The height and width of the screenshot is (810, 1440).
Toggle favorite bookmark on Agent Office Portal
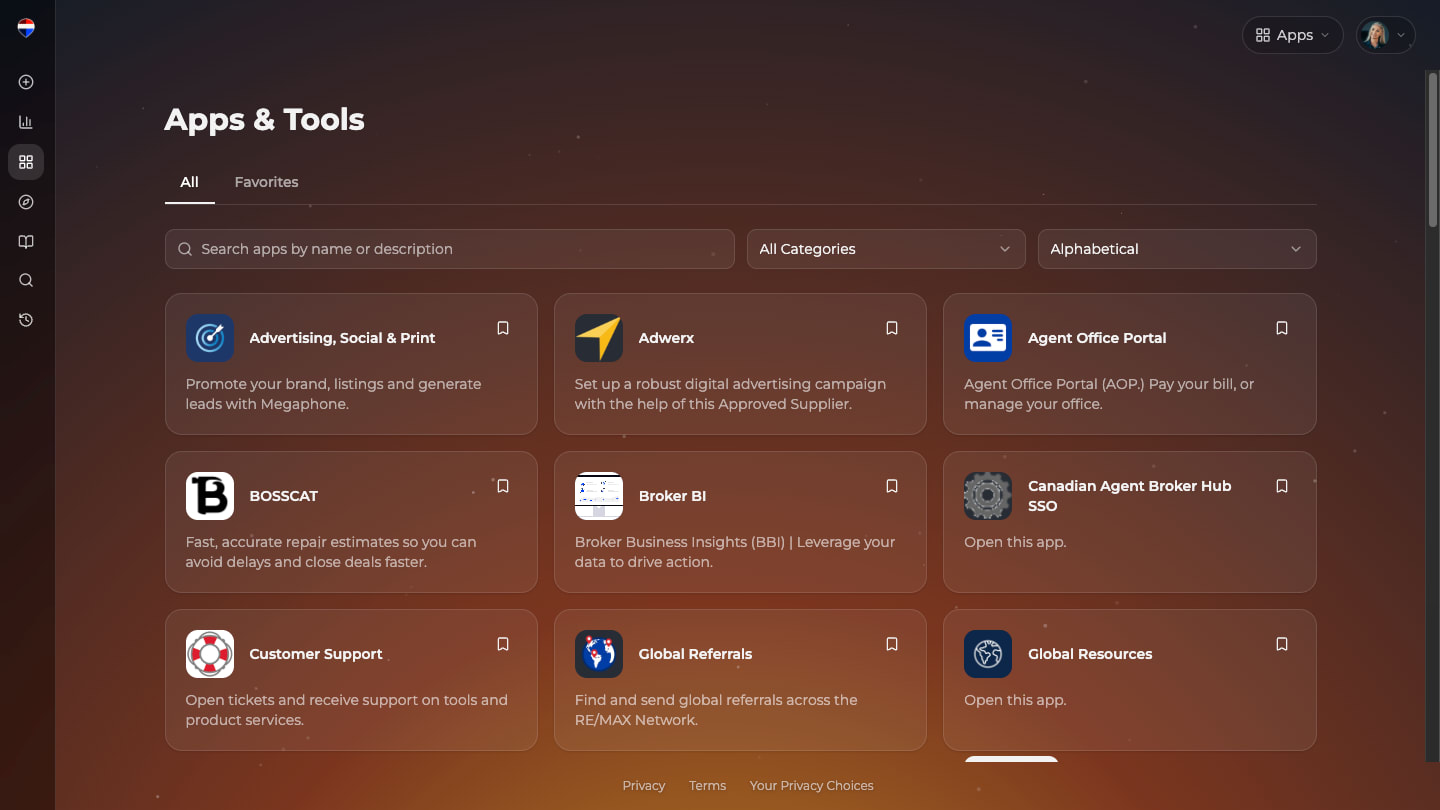tap(1282, 328)
